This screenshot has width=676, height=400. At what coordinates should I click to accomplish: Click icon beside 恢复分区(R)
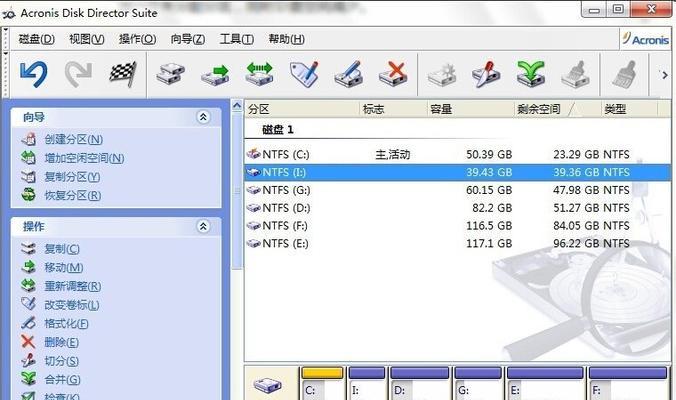tap(28, 195)
